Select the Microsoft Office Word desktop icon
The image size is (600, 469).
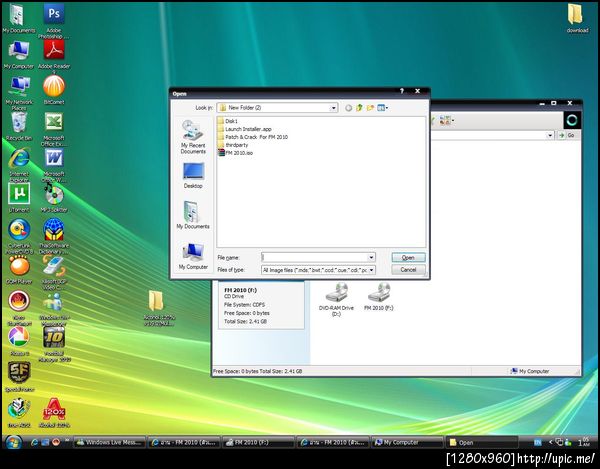54,164
